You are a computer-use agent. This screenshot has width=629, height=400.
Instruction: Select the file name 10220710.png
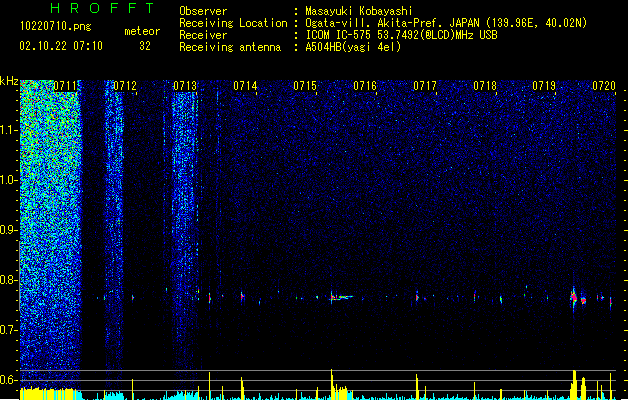[x=55, y=27]
